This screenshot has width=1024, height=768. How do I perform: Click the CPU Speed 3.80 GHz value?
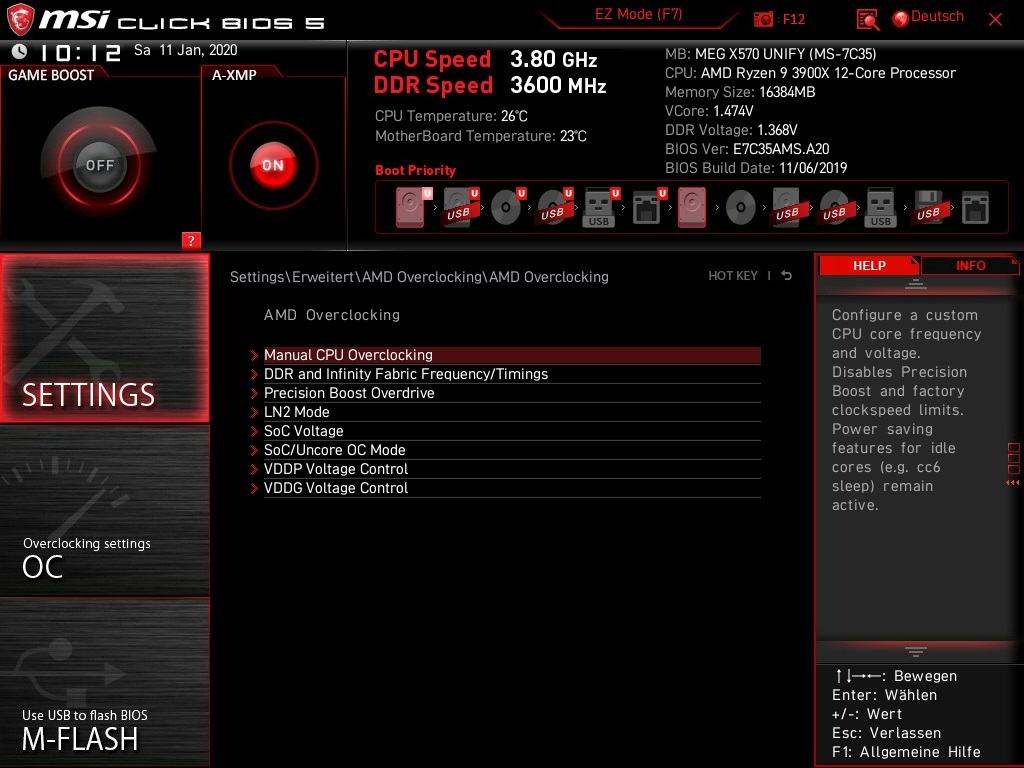pyautogui.click(x=553, y=59)
